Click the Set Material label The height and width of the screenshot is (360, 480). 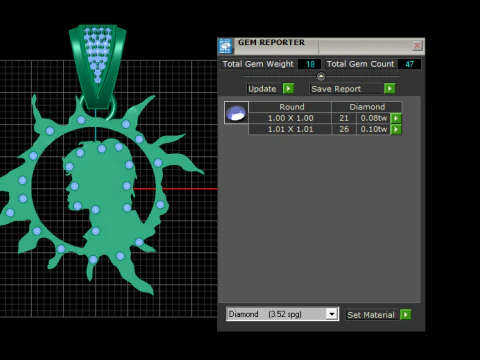tap(371, 315)
